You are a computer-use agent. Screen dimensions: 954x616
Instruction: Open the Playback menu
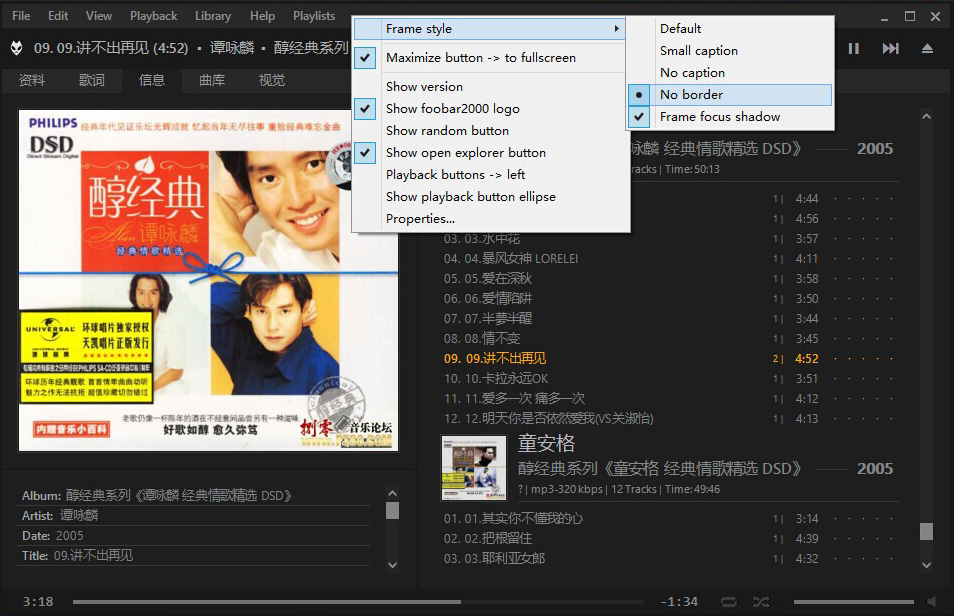[153, 16]
